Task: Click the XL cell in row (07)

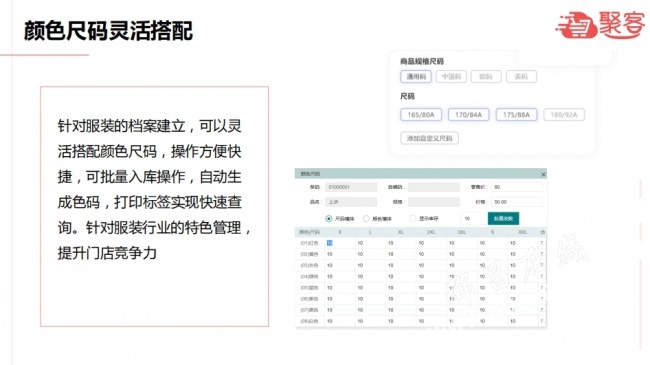Action: click(x=401, y=310)
